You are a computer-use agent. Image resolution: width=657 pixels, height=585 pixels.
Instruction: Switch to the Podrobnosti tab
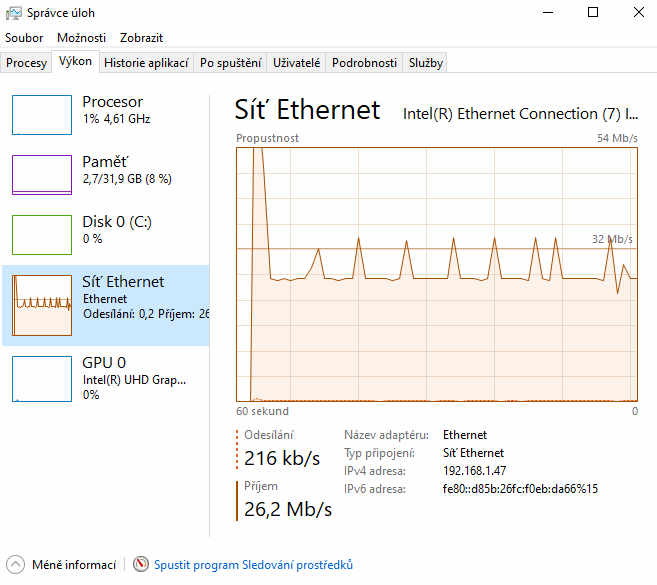pos(364,63)
